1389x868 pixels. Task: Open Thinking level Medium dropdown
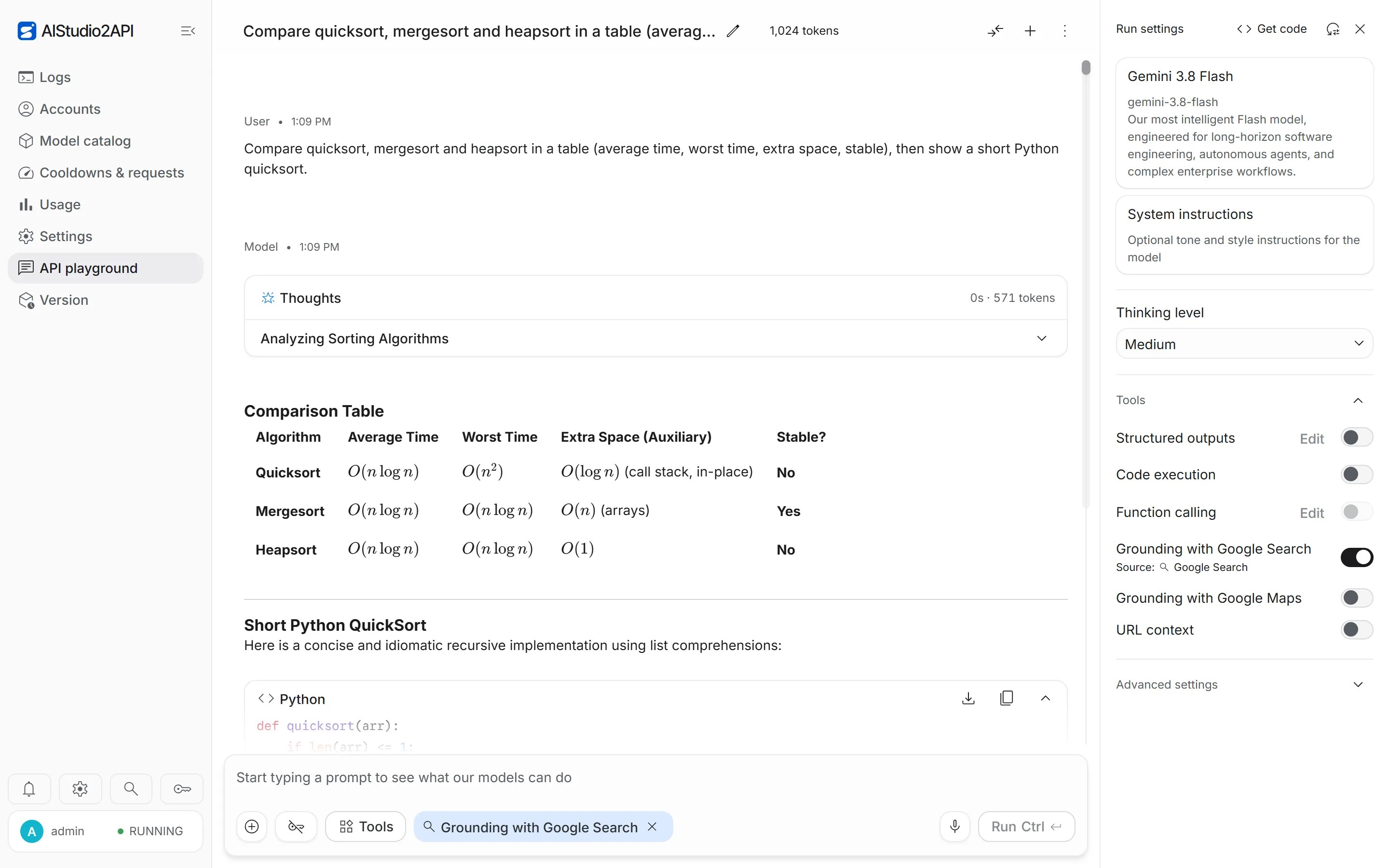pyautogui.click(x=1244, y=344)
